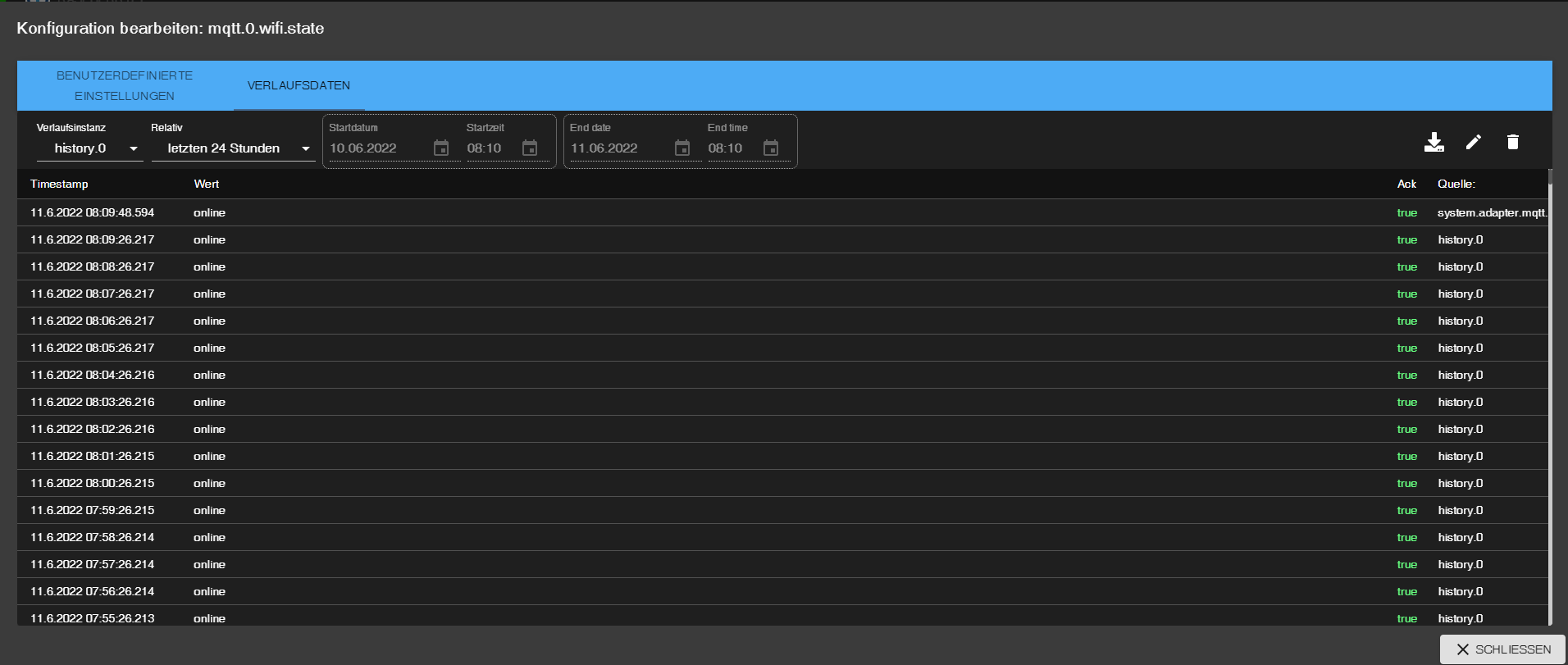Select the Verlaufsdaten tab
Image resolution: width=1568 pixels, height=665 pixels.
299,85
